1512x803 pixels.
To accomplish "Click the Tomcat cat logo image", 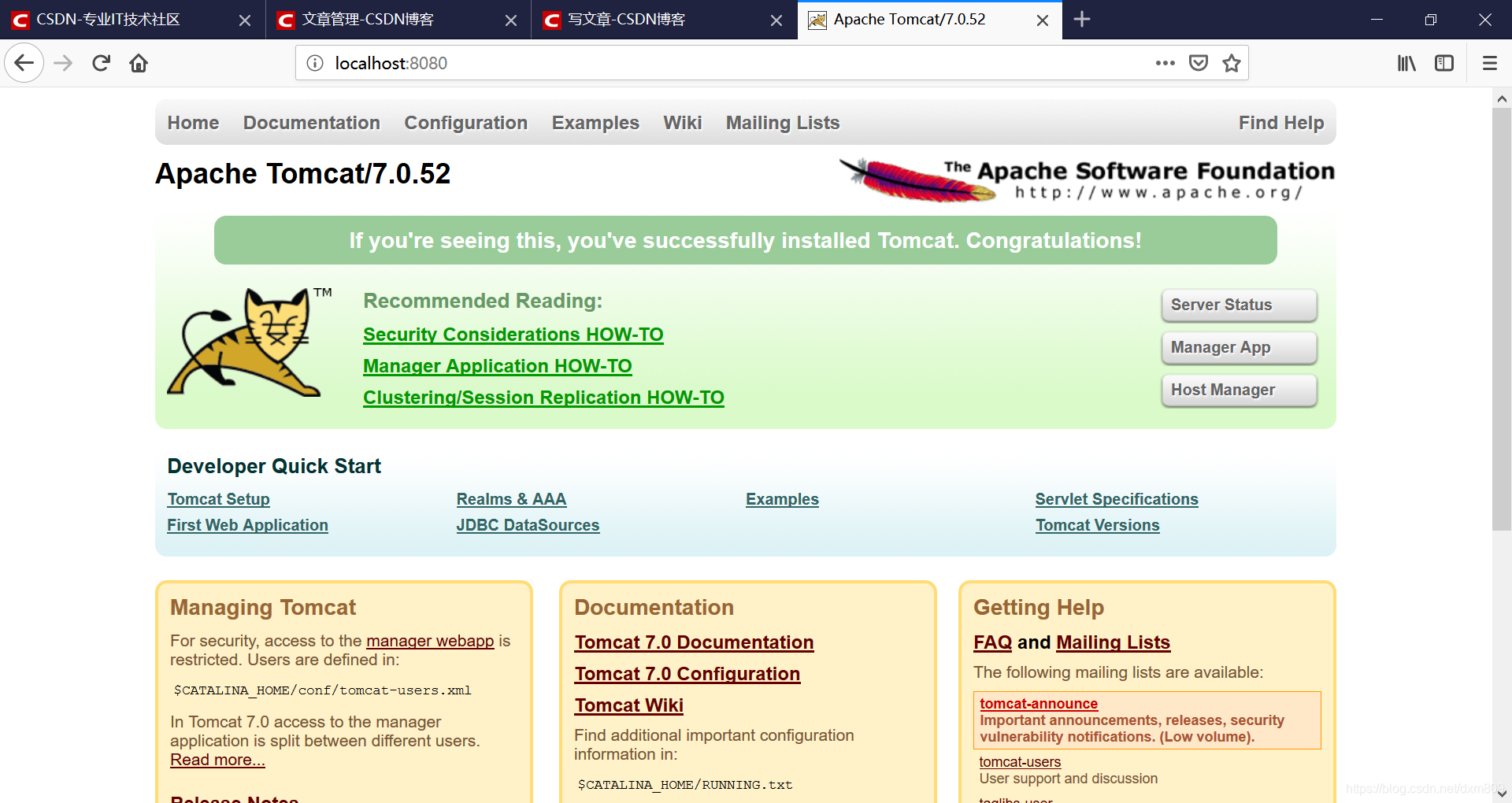I will coord(248,342).
